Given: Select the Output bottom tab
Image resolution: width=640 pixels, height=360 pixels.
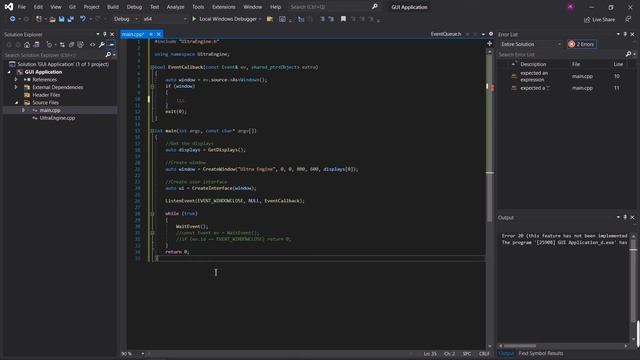Looking at the screenshot, I should coord(507,353).
